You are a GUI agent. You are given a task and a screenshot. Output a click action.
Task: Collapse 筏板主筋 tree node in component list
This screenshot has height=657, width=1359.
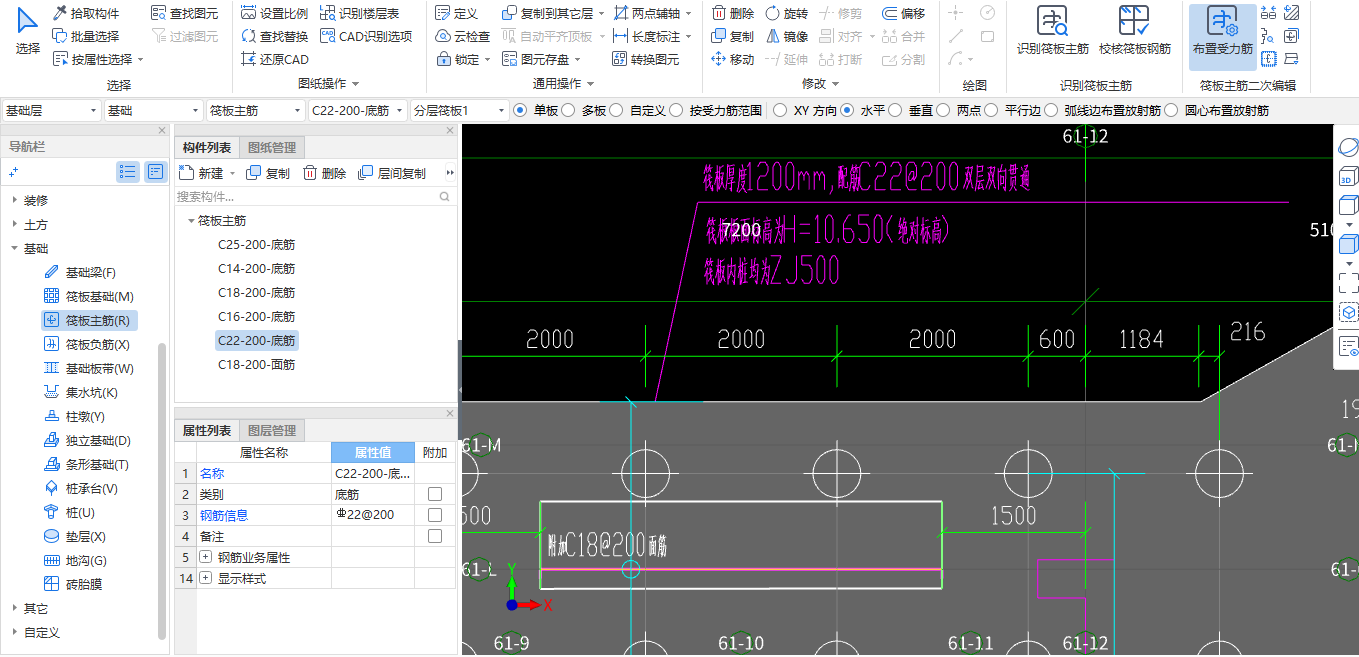tap(191, 221)
